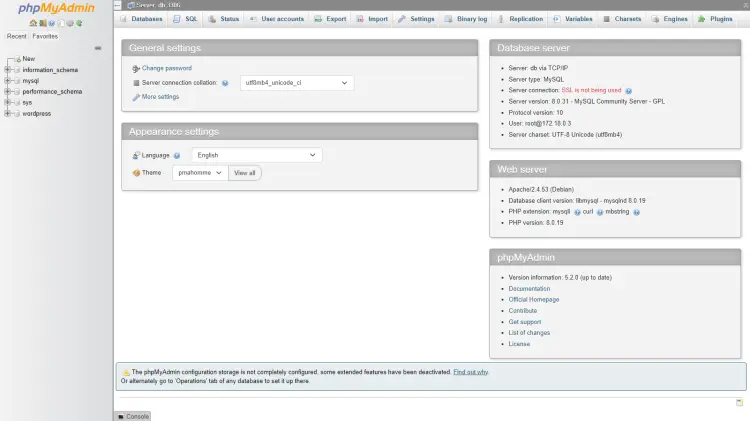Click the help icon after the mysqli PHP extension
Viewport: 750px width, 421px height.
tap(577, 212)
